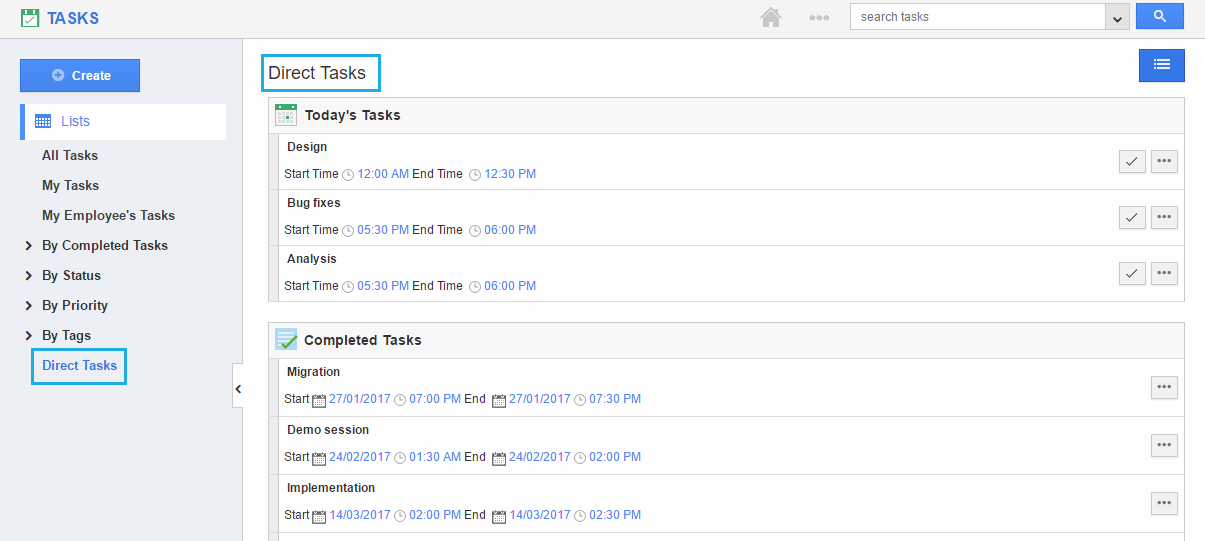Collapse the left sidebar panel handle

click(x=238, y=388)
